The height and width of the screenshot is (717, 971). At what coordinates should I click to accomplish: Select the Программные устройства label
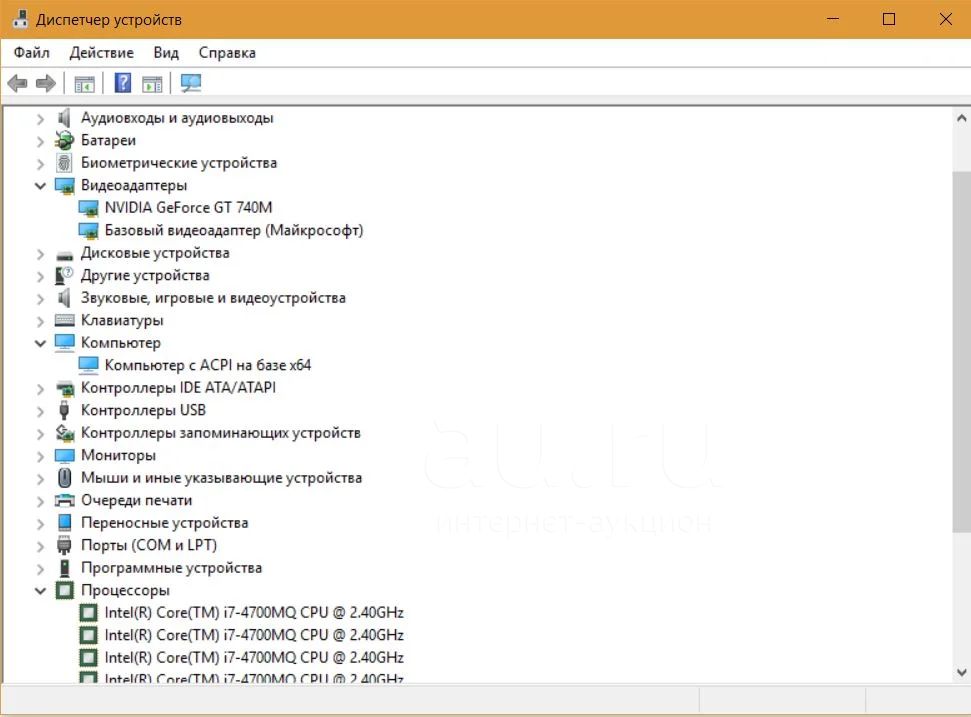[x=171, y=568]
